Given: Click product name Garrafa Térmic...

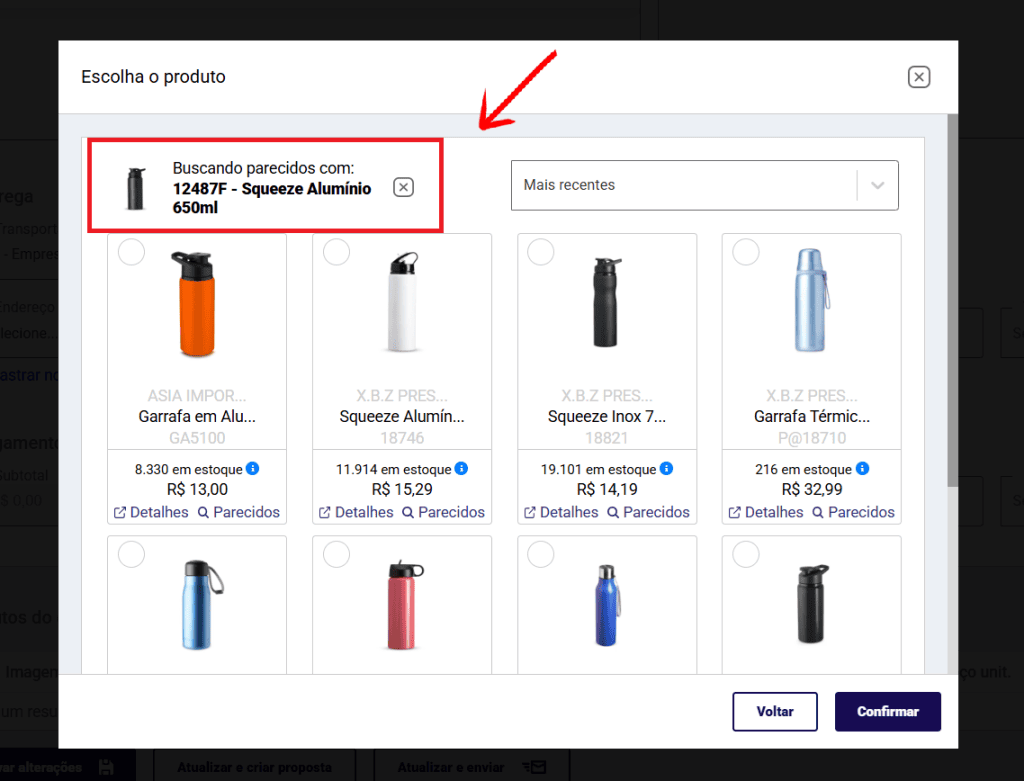Looking at the screenshot, I should coord(812,417).
